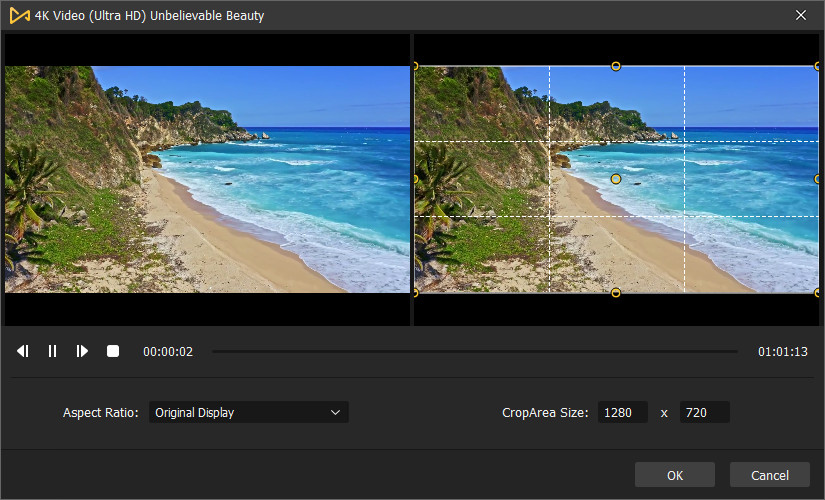Step forward to the next frame
Image resolution: width=825 pixels, height=500 pixels.
[x=83, y=351]
